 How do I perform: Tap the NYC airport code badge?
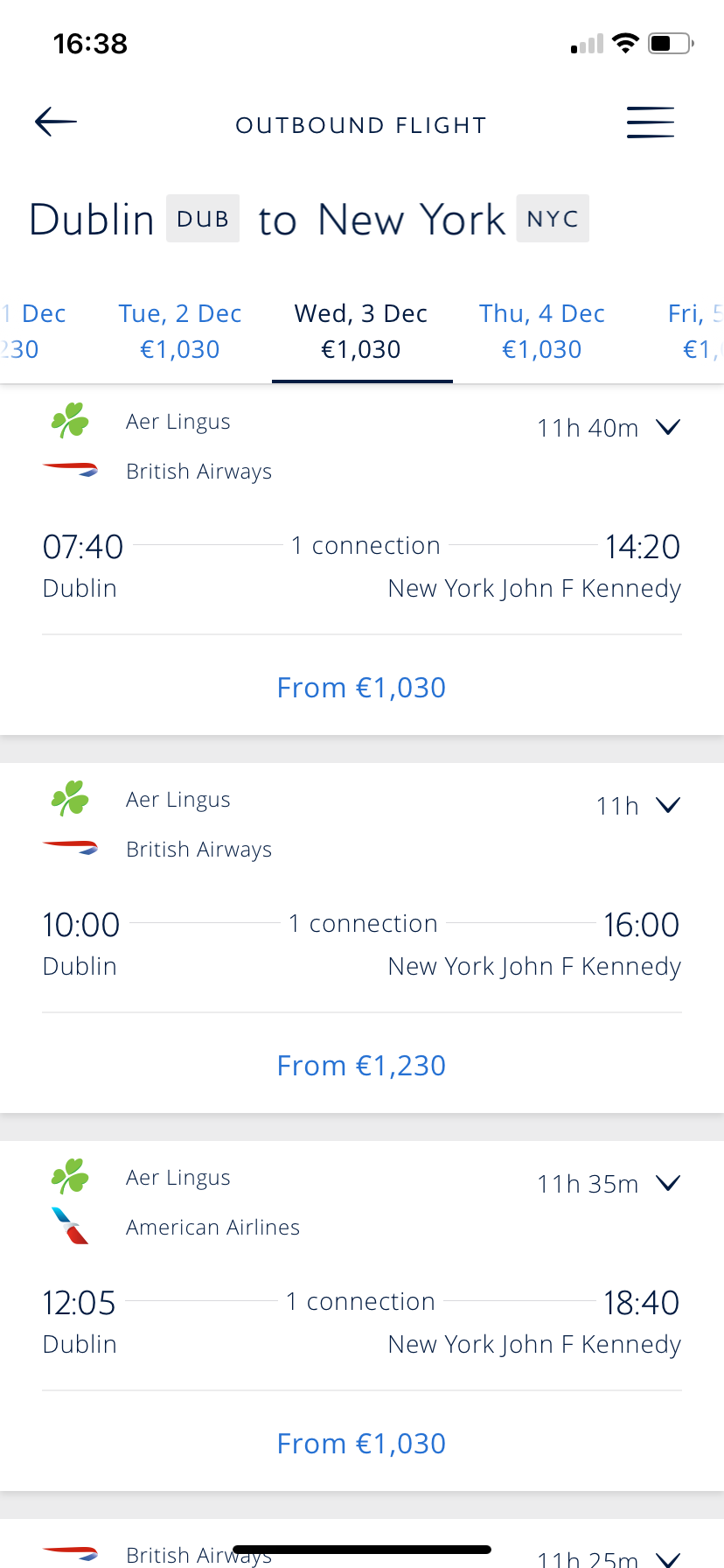[x=553, y=219]
